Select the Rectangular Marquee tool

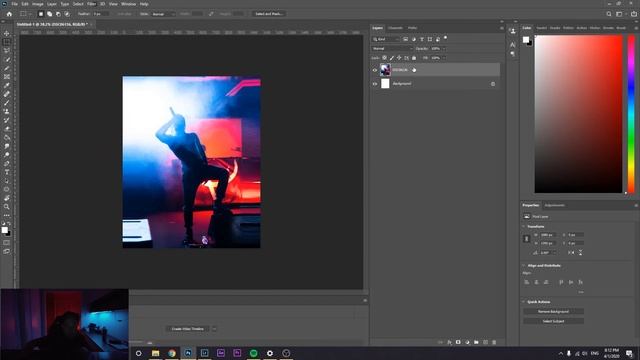coord(7,42)
